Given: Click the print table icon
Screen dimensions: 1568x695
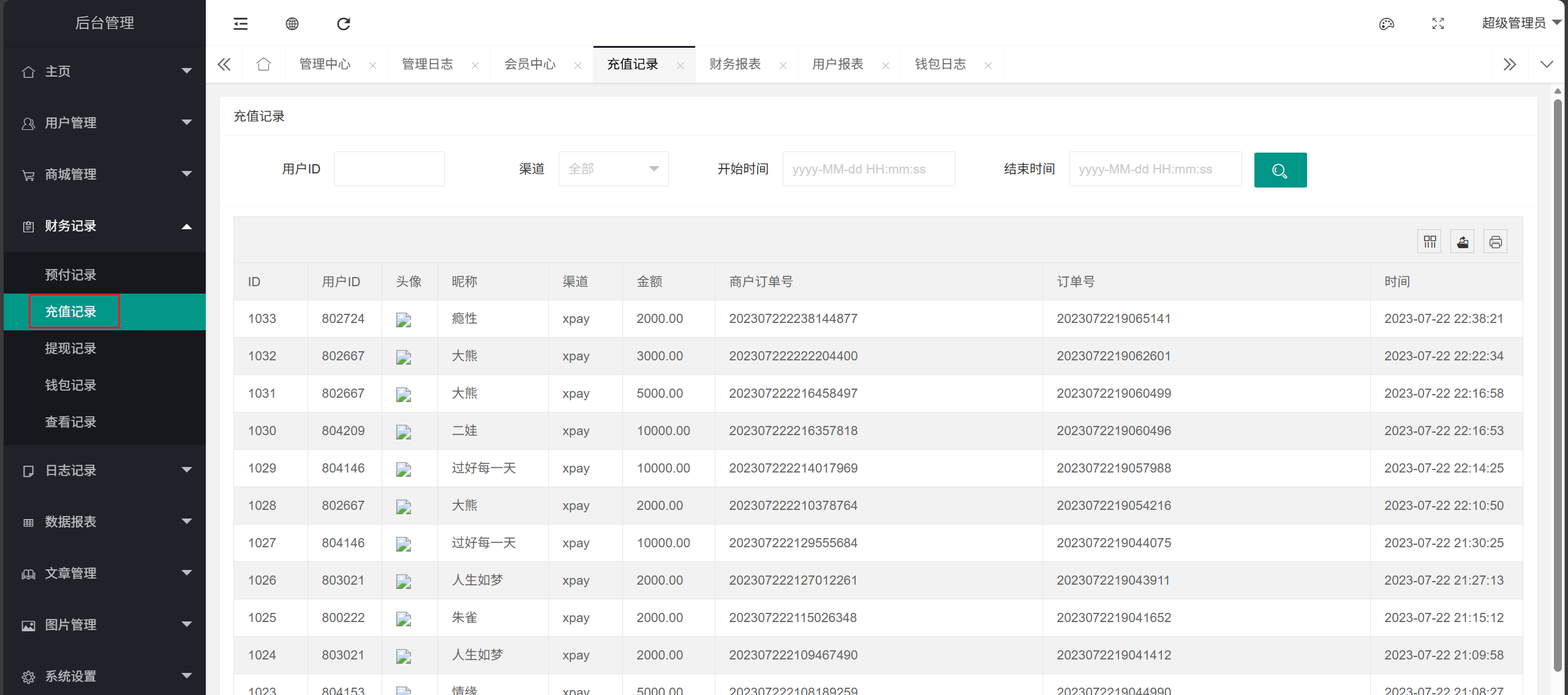Looking at the screenshot, I should tap(1496, 242).
